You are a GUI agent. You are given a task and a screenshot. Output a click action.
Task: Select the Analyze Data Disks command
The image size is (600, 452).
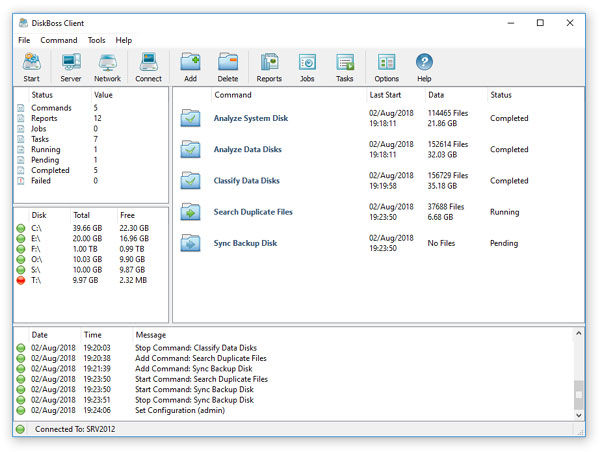click(x=248, y=149)
